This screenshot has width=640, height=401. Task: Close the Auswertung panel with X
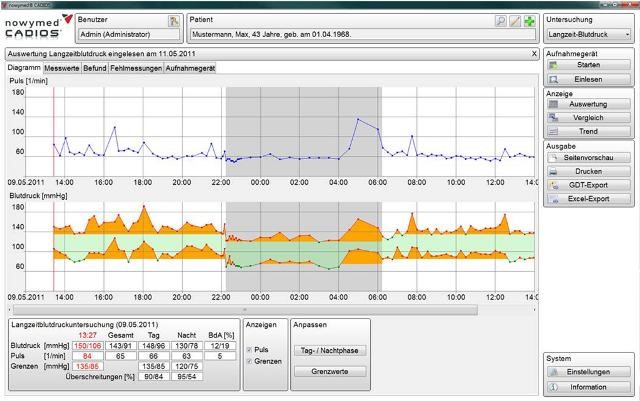pyautogui.click(x=534, y=53)
